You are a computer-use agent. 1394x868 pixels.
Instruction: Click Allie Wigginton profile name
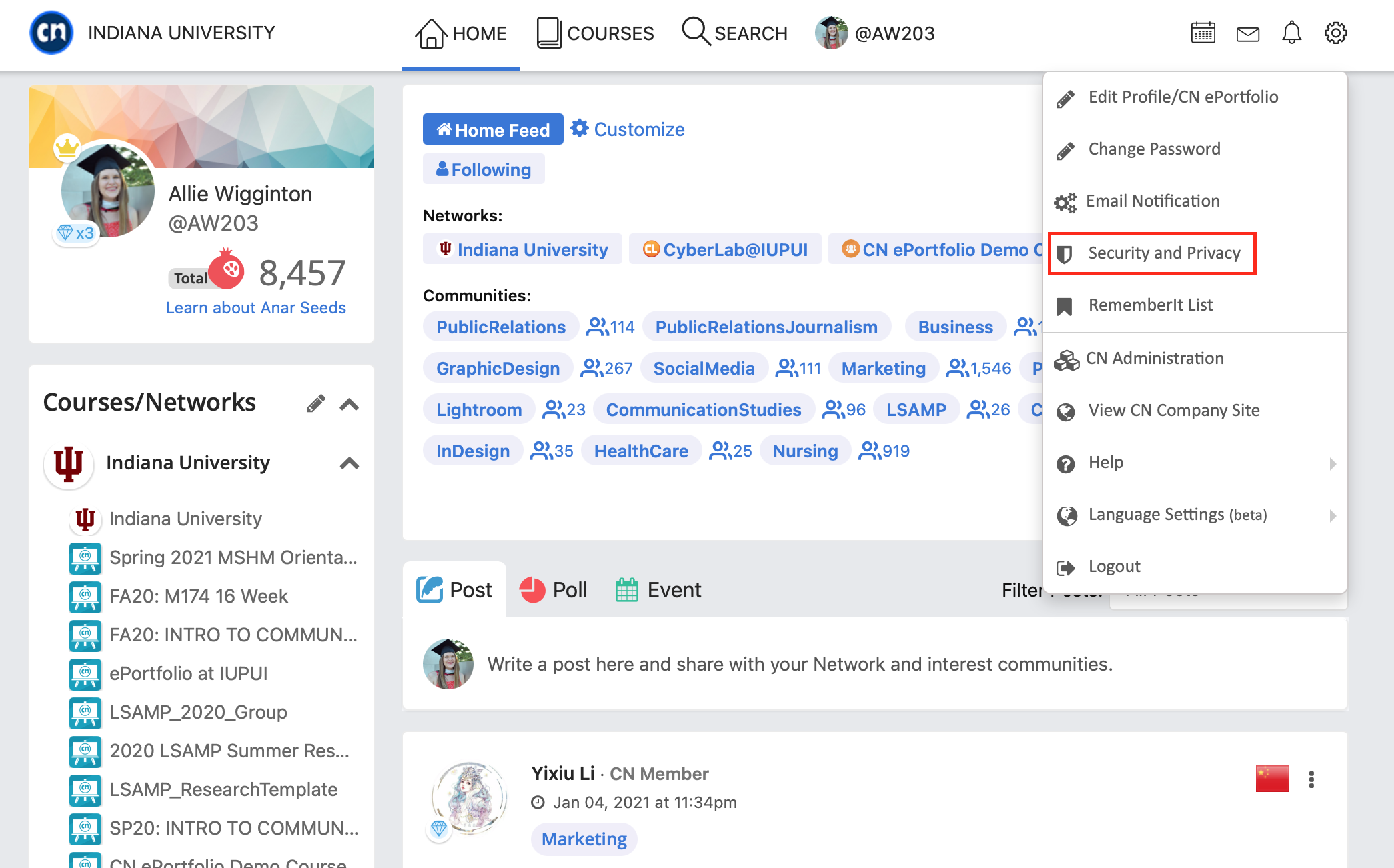240,194
